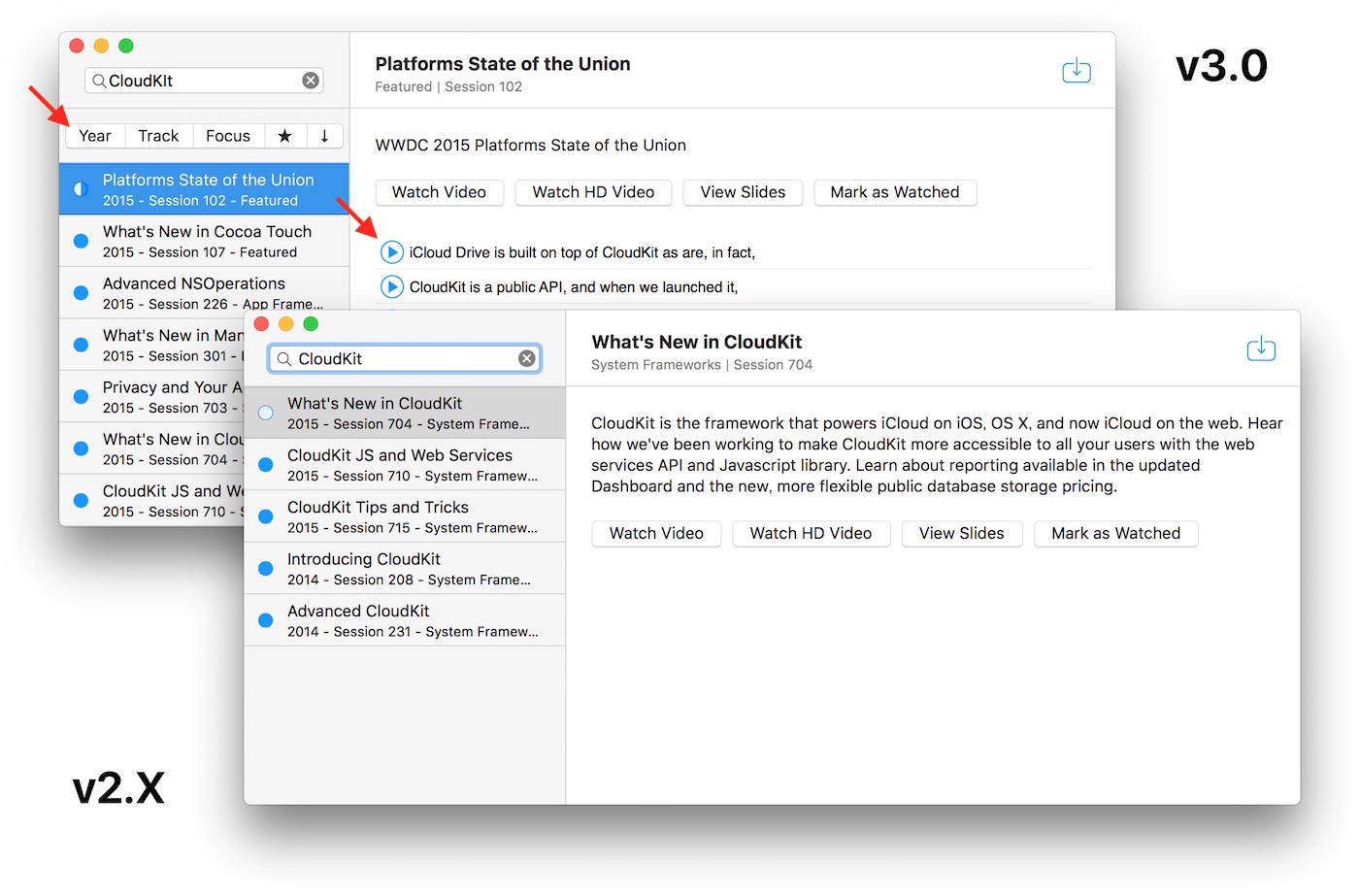Mark What's New in CloudKit as watched

(1115, 533)
